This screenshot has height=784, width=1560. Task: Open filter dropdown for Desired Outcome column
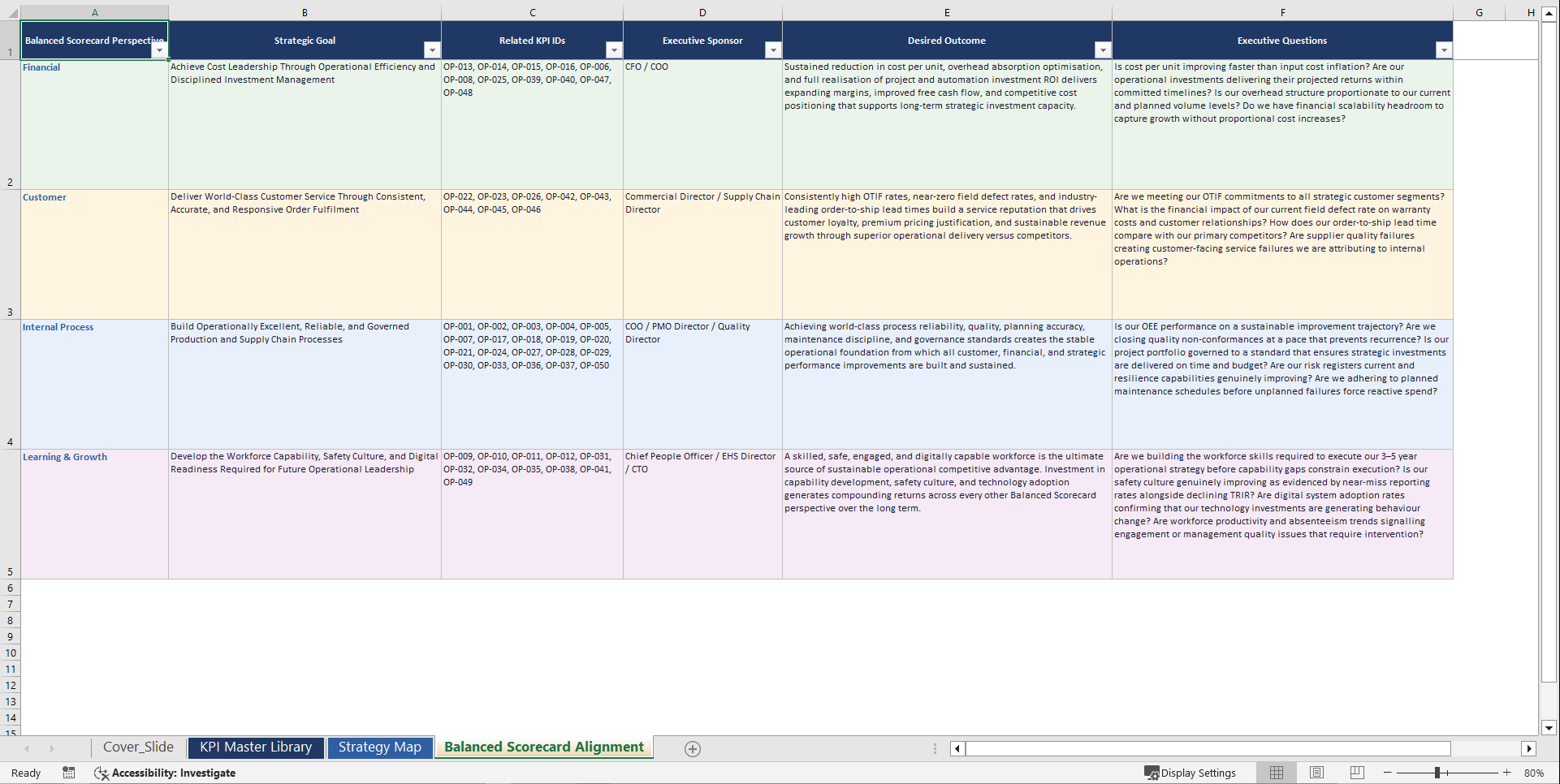[x=1103, y=50]
